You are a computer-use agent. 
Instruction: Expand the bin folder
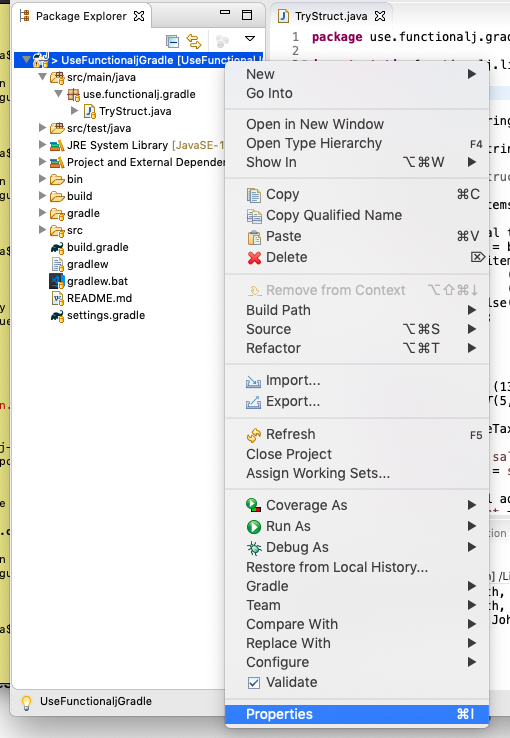point(42,179)
